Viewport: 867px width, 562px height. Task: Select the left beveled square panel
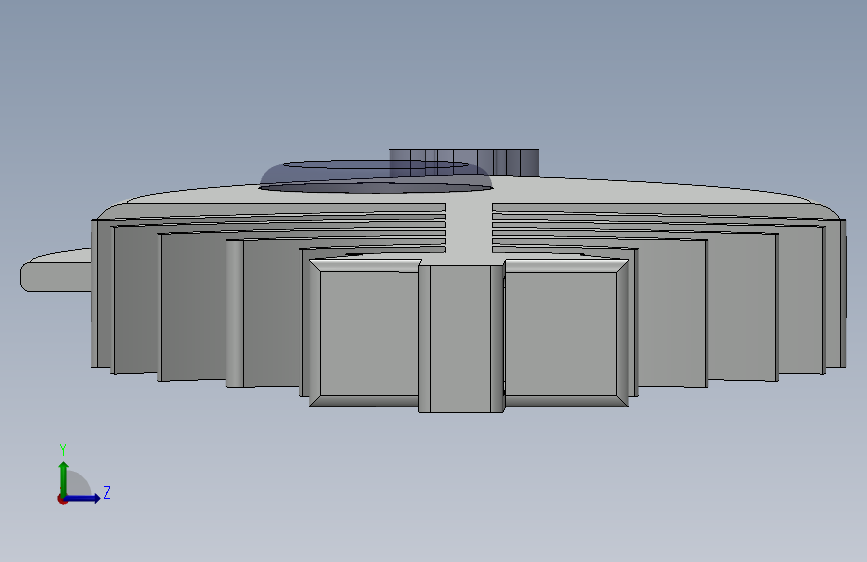(x=365, y=333)
